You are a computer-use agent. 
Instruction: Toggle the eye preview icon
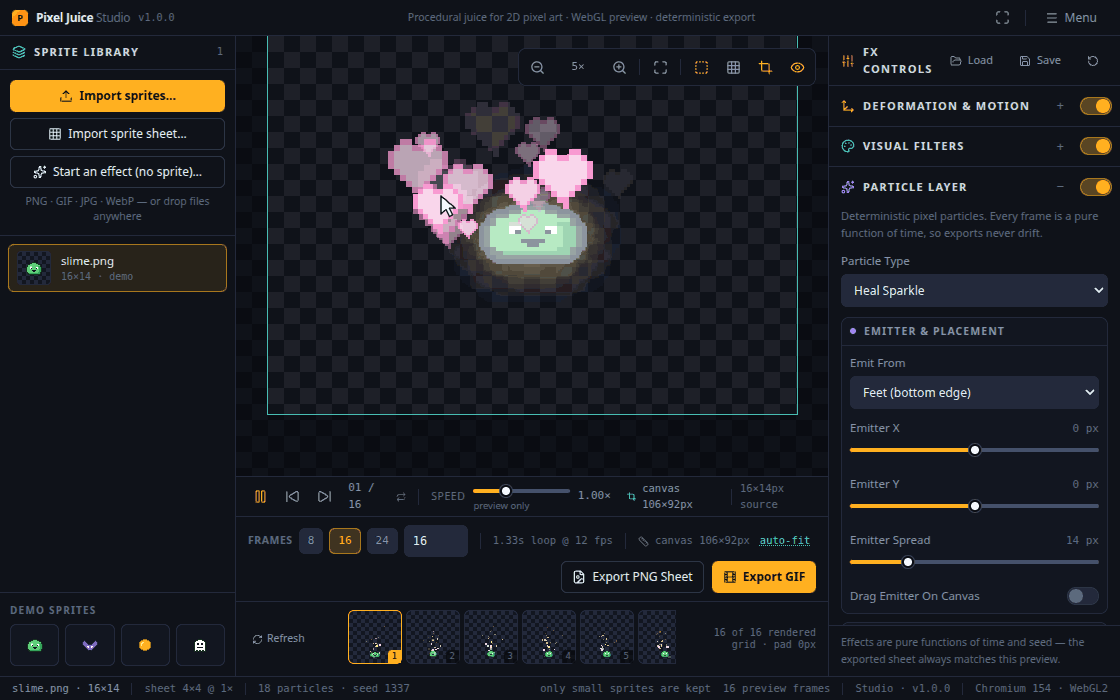click(797, 67)
